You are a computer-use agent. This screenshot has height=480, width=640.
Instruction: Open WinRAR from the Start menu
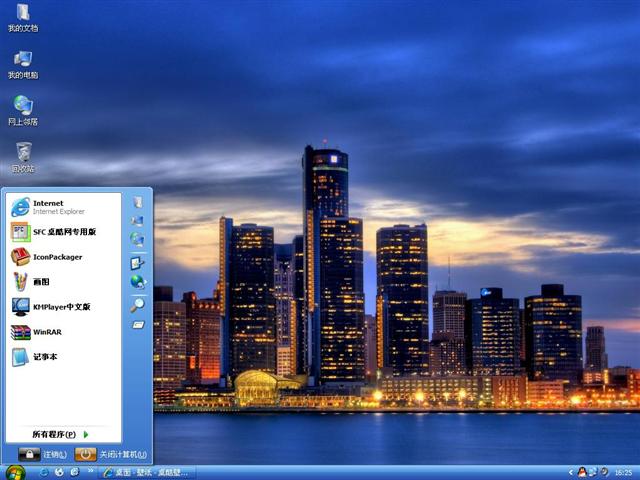pyautogui.click(x=46, y=332)
